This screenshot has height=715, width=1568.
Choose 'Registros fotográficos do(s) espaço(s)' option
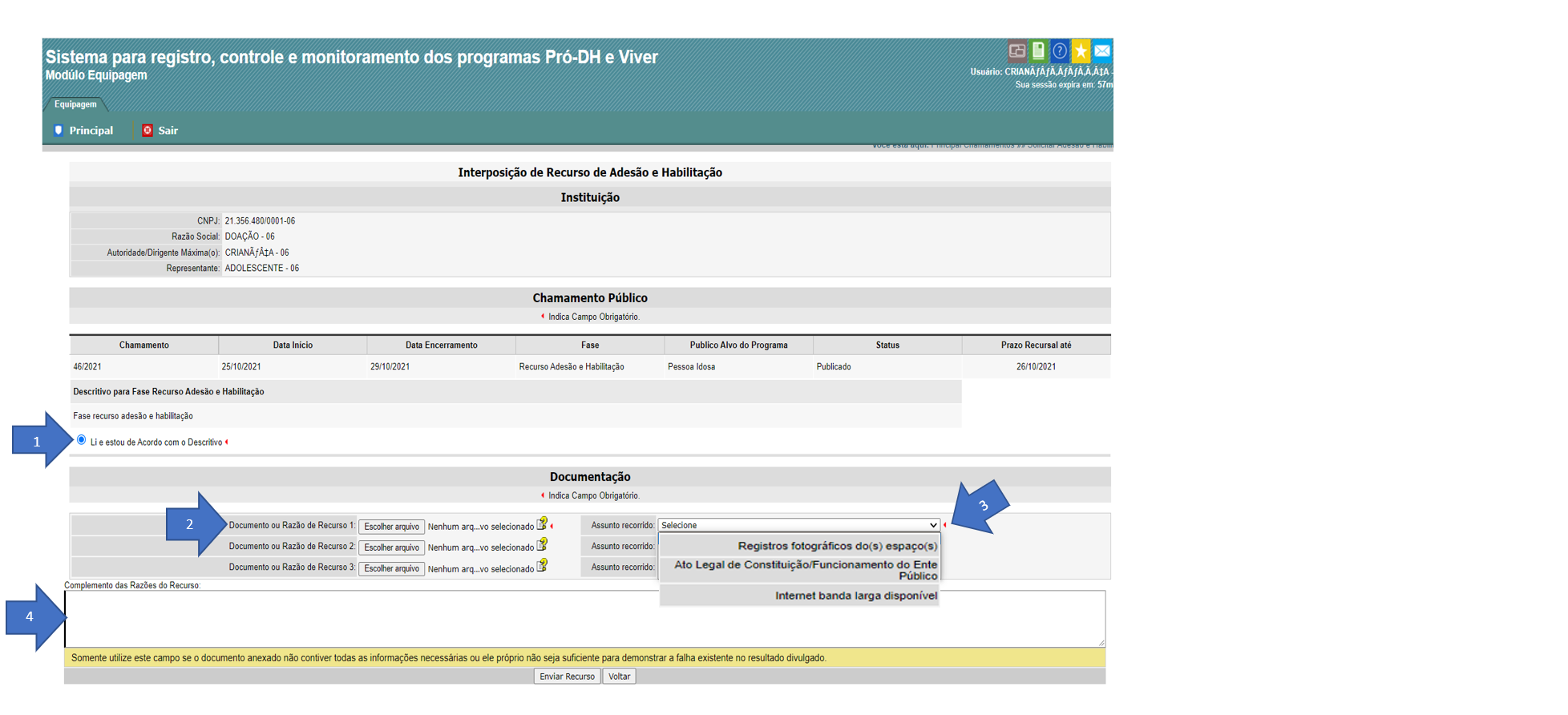tap(837, 546)
